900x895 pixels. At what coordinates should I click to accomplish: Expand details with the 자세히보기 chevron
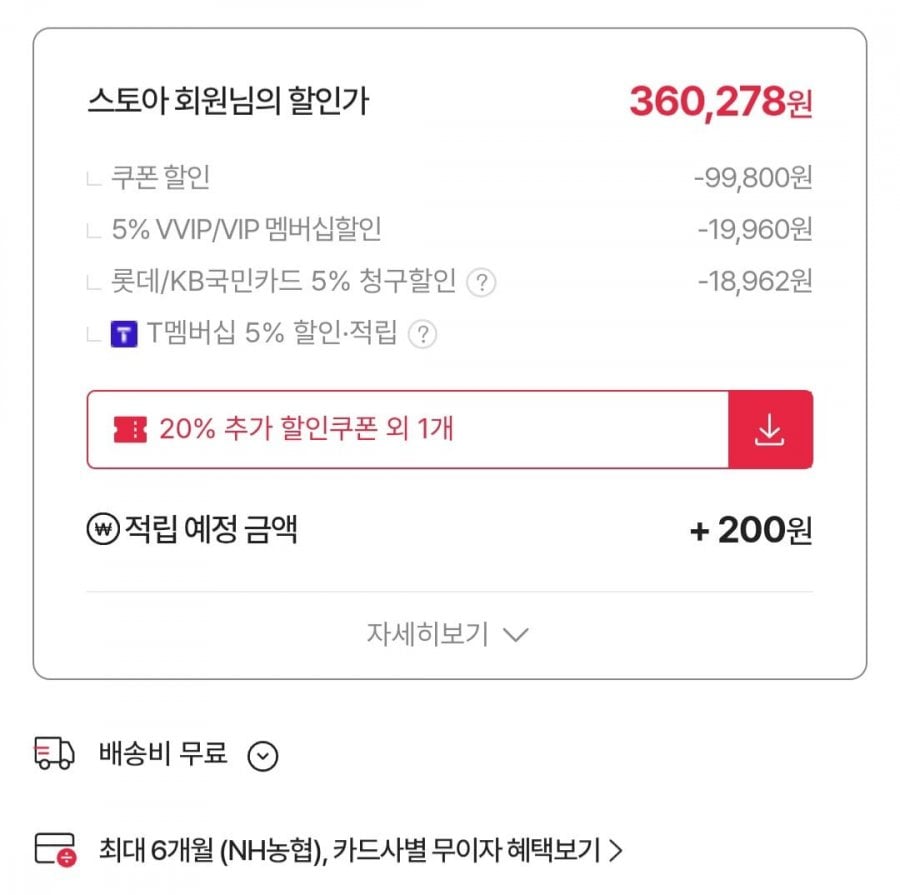point(515,634)
